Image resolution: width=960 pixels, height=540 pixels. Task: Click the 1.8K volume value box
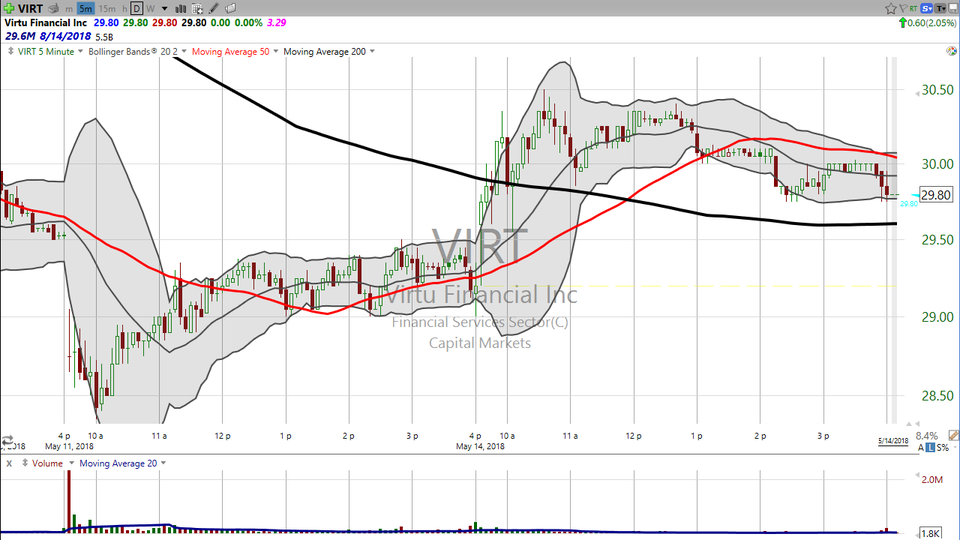pyautogui.click(x=931, y=533)
